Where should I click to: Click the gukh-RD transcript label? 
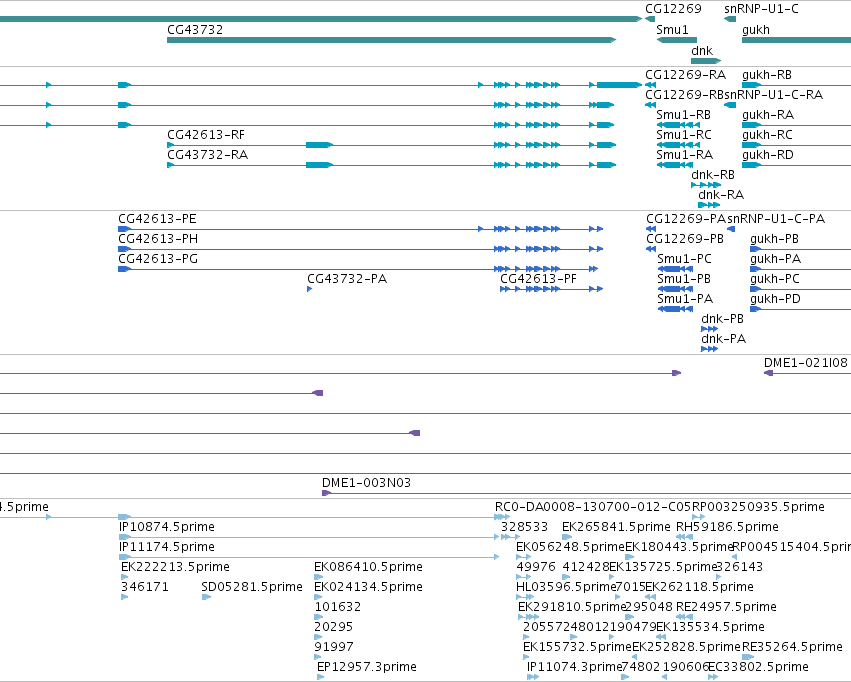767,155
